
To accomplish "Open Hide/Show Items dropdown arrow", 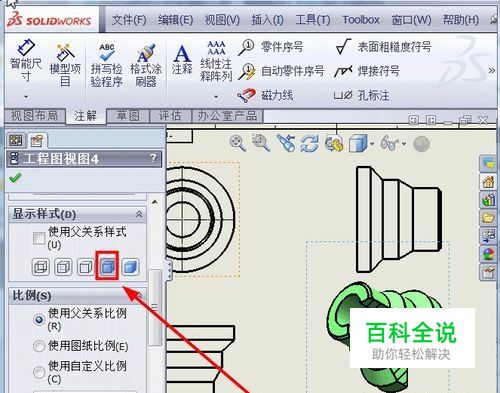I will (x=404, y=144).
